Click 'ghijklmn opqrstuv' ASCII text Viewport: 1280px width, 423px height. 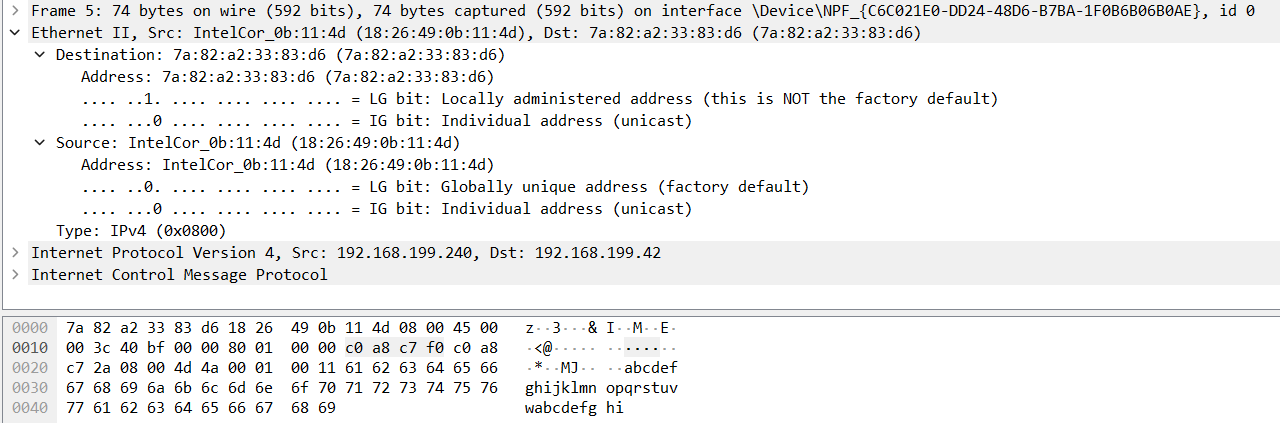coord(601,388)
